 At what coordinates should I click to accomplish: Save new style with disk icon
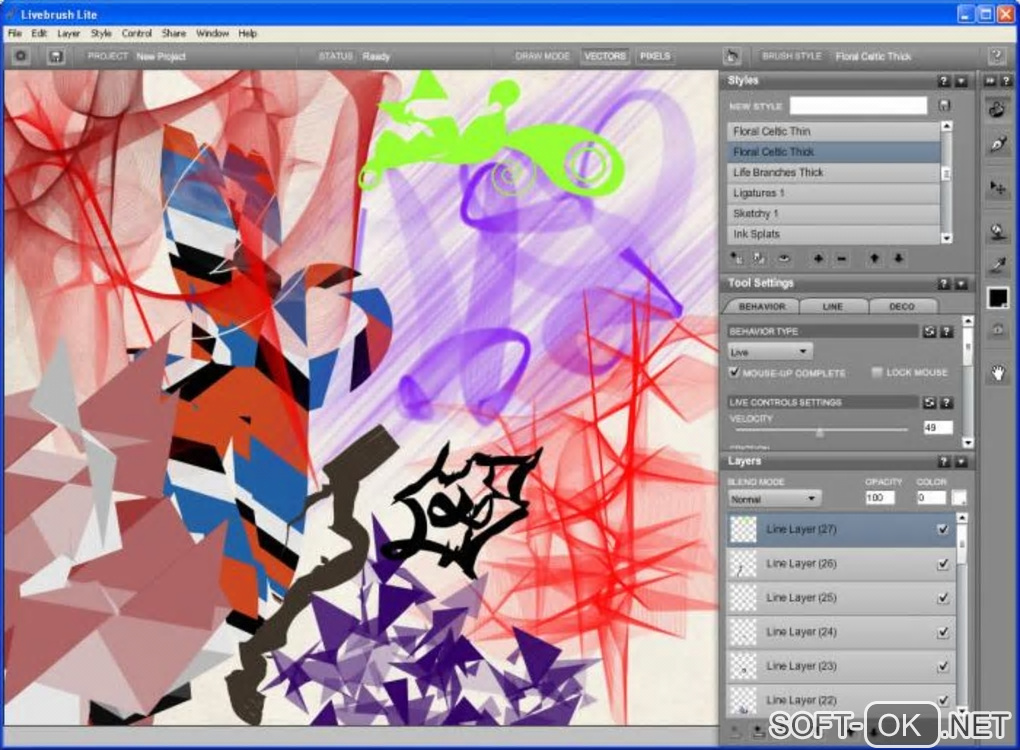click(945, 105)
